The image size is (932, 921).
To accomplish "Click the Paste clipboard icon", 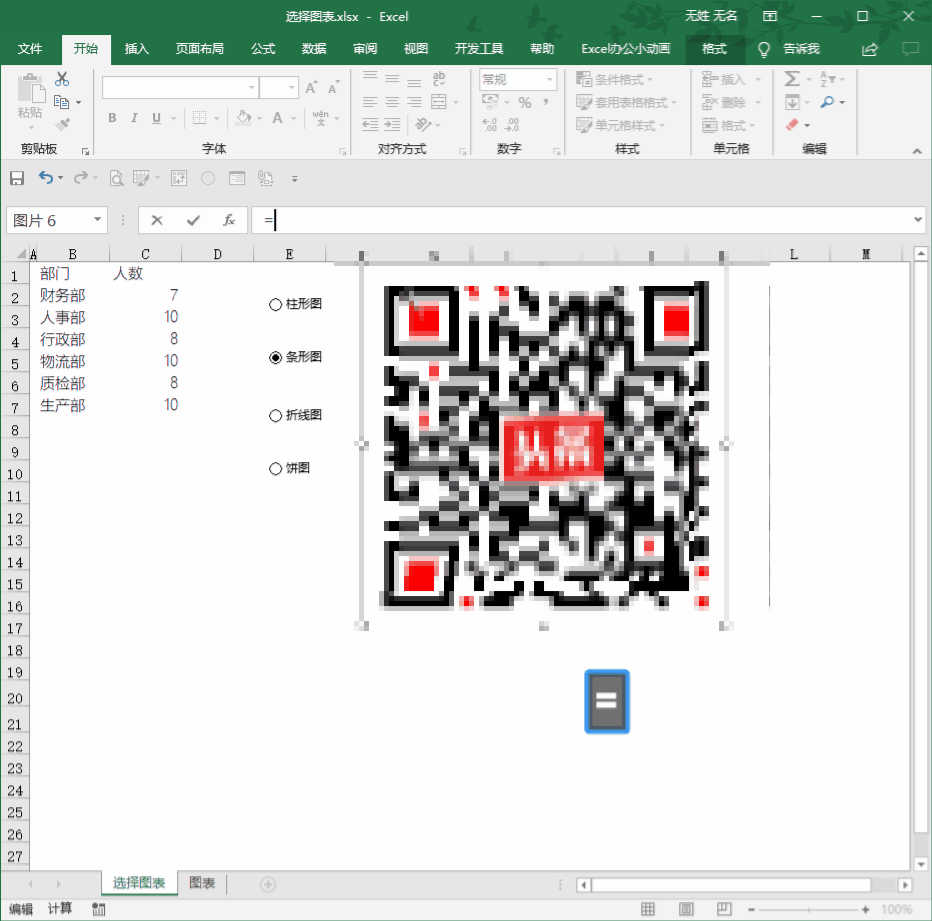I will (x=30, y=90).
